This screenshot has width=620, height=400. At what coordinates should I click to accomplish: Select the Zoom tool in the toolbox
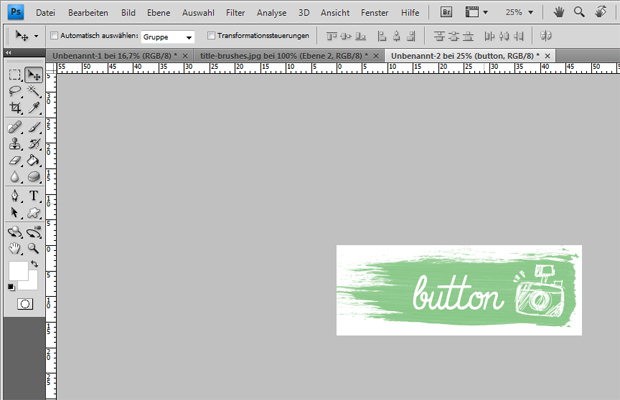(34, 247)
